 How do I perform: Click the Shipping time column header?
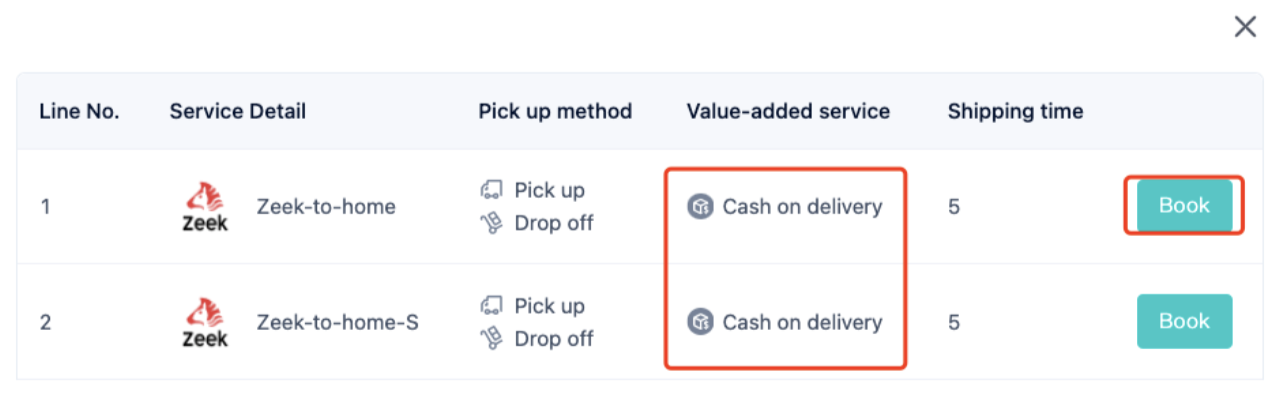1015,111
